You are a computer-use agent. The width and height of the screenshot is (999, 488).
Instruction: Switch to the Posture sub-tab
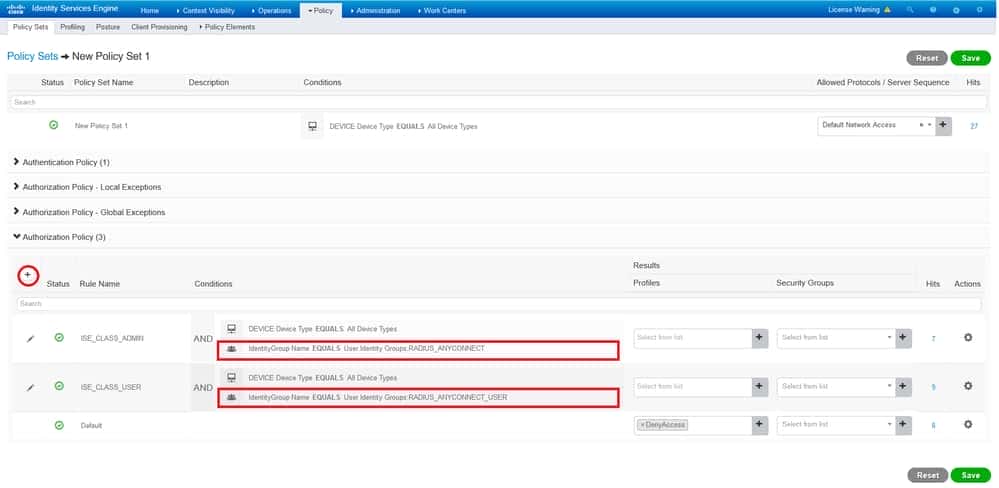pyautogui.click(x=108, y=27)
